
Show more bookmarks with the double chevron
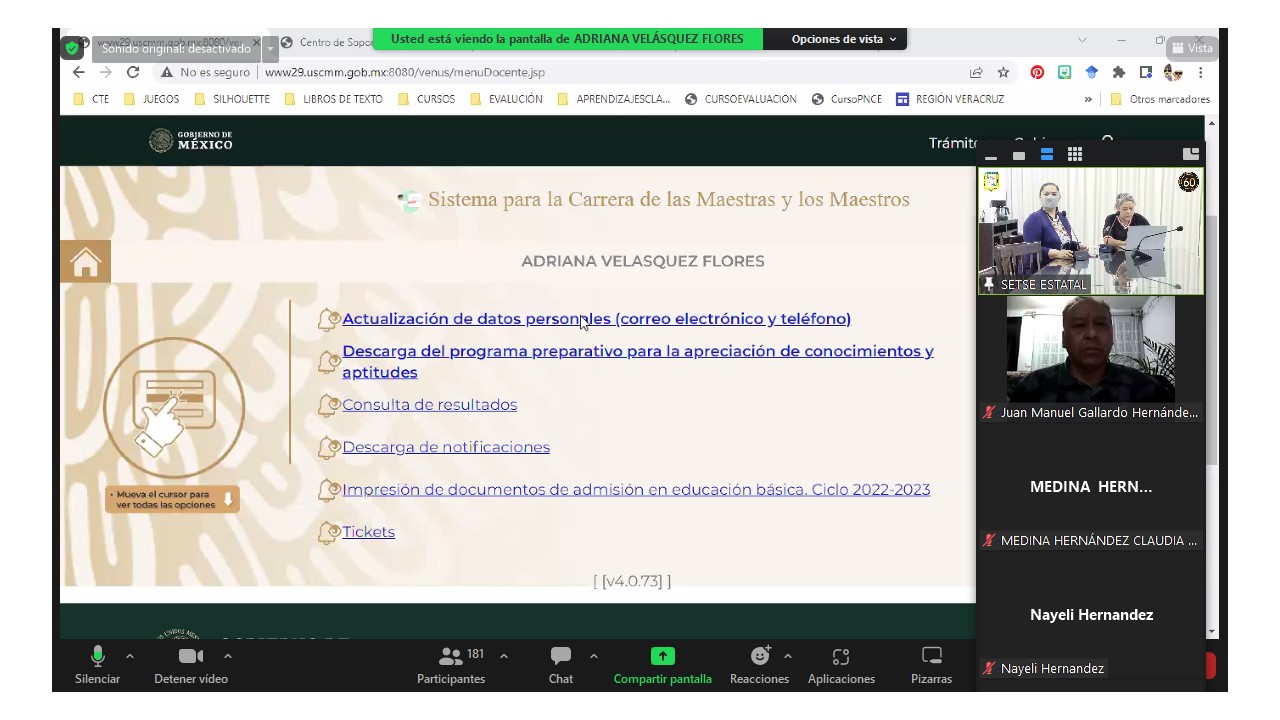click(1088, 99)
